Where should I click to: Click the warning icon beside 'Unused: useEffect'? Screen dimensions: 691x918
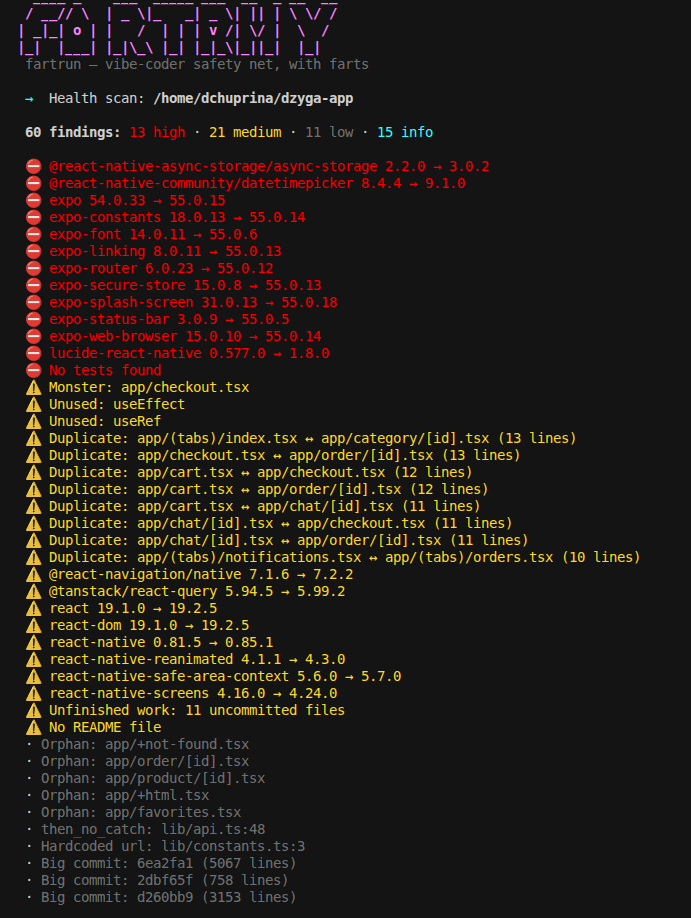coord(33,404)
